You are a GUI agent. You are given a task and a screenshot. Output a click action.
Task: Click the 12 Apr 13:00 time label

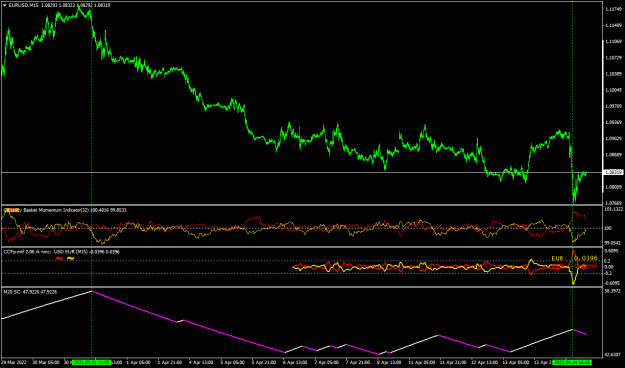coord(484,362)
